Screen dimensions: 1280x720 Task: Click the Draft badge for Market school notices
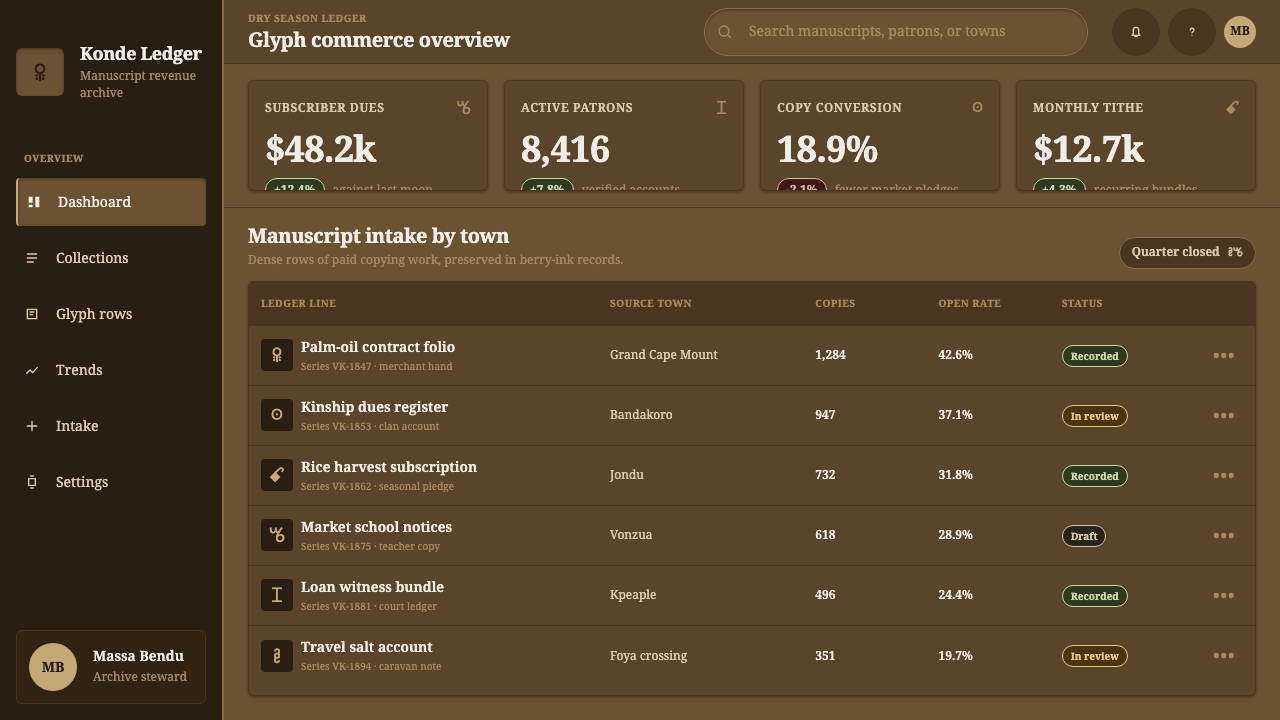1083,536
